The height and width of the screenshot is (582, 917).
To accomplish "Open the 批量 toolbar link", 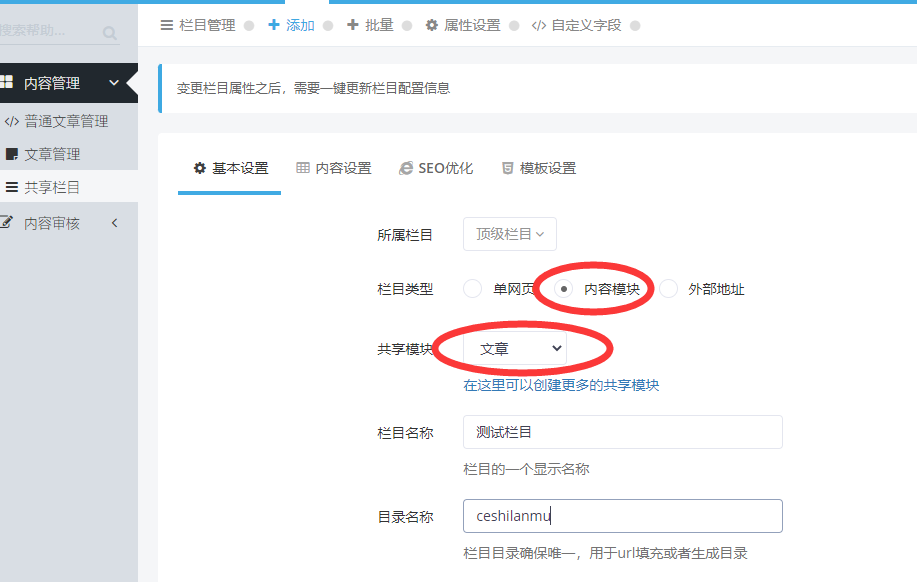I will pyautogui.click(x=379, y=25).
